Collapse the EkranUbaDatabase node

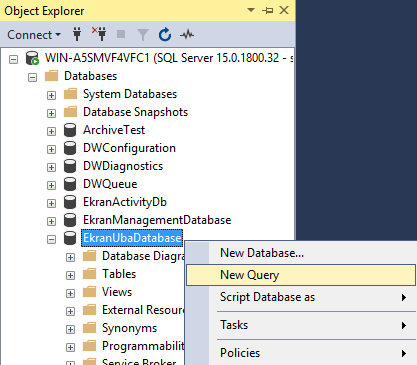tap(51, 240)
